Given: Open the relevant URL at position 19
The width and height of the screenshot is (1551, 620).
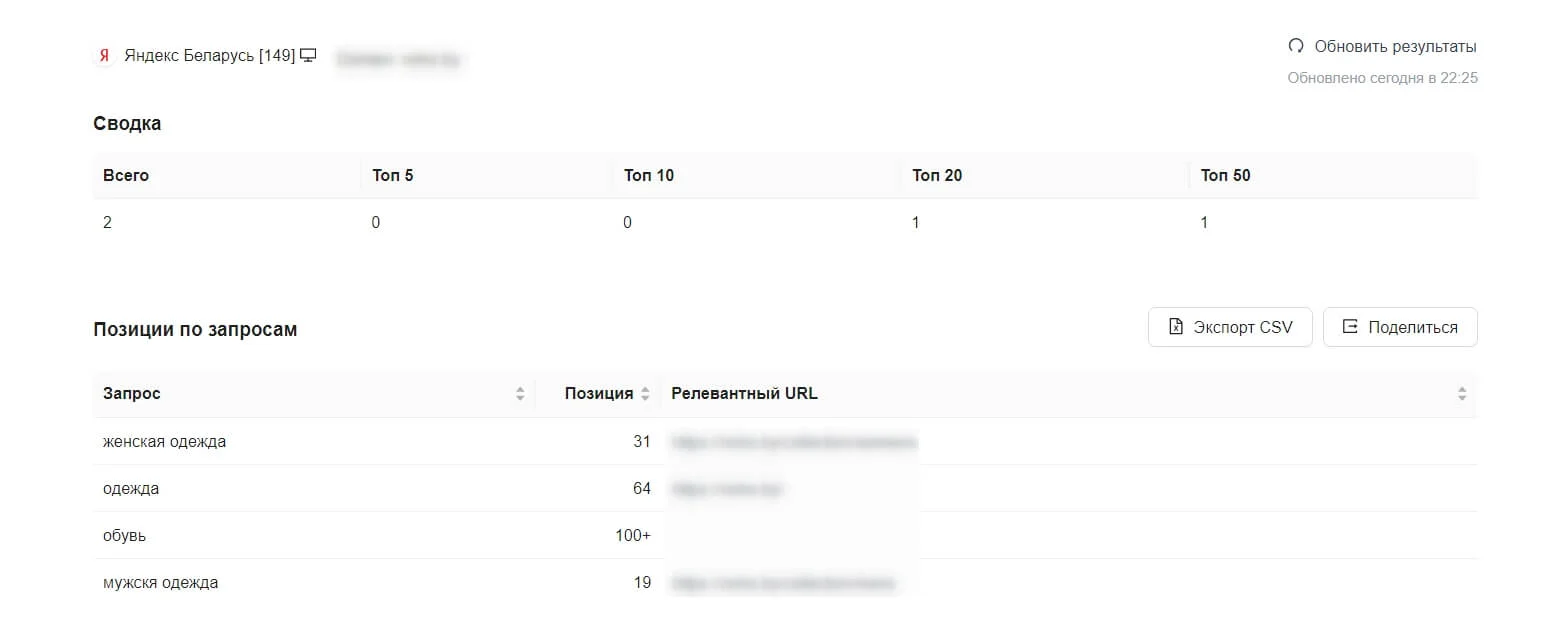Looking at the screenshot, I should [x=783, y=582].
